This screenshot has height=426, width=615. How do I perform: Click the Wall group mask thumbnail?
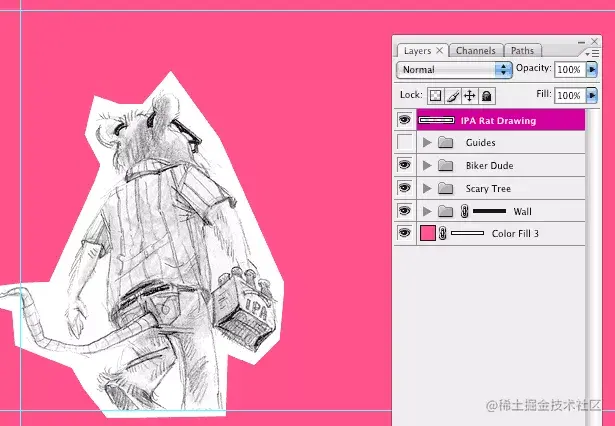[489, 211]
